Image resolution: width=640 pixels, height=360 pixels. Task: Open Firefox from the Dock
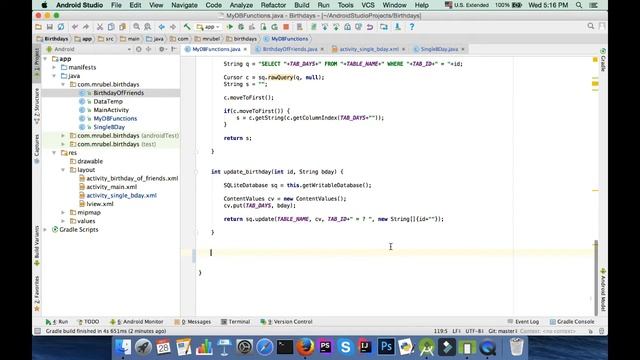point(305,347)
